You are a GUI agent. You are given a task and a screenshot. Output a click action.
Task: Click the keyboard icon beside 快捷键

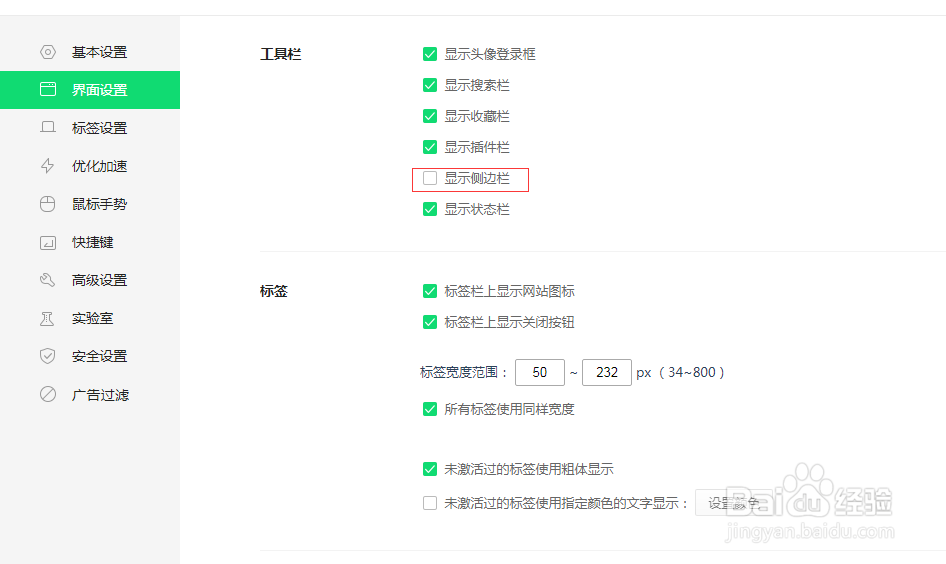pyautogui.click(x=47, y=242)
